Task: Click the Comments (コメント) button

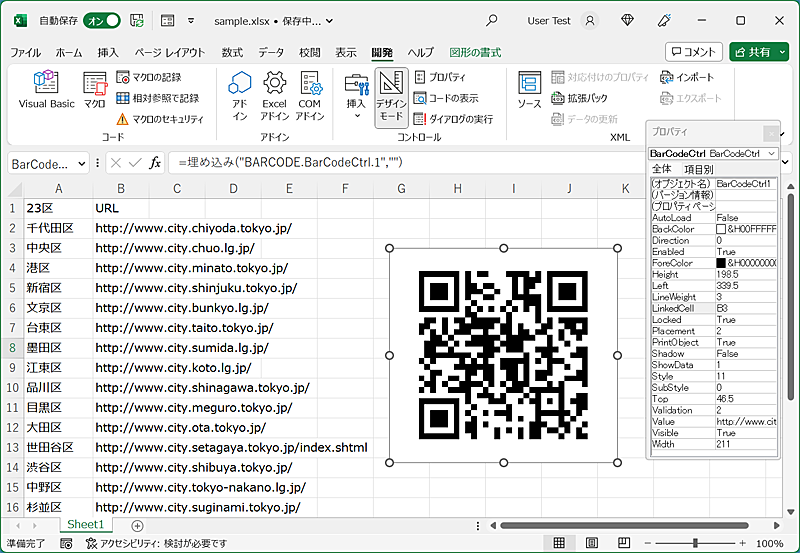Action: [694, 52]
